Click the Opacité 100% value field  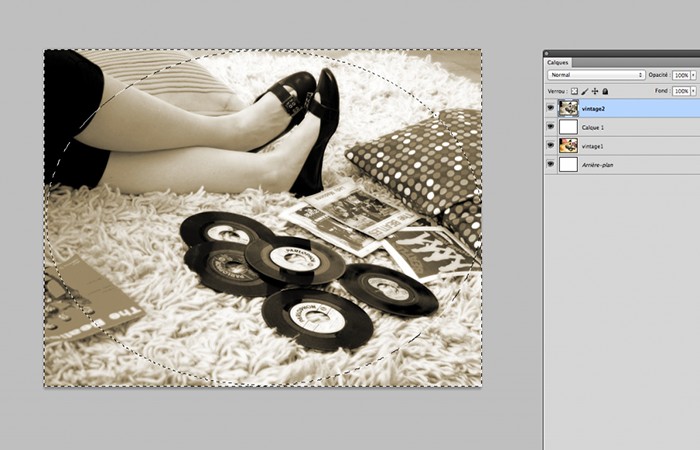[x=681, y=75]
